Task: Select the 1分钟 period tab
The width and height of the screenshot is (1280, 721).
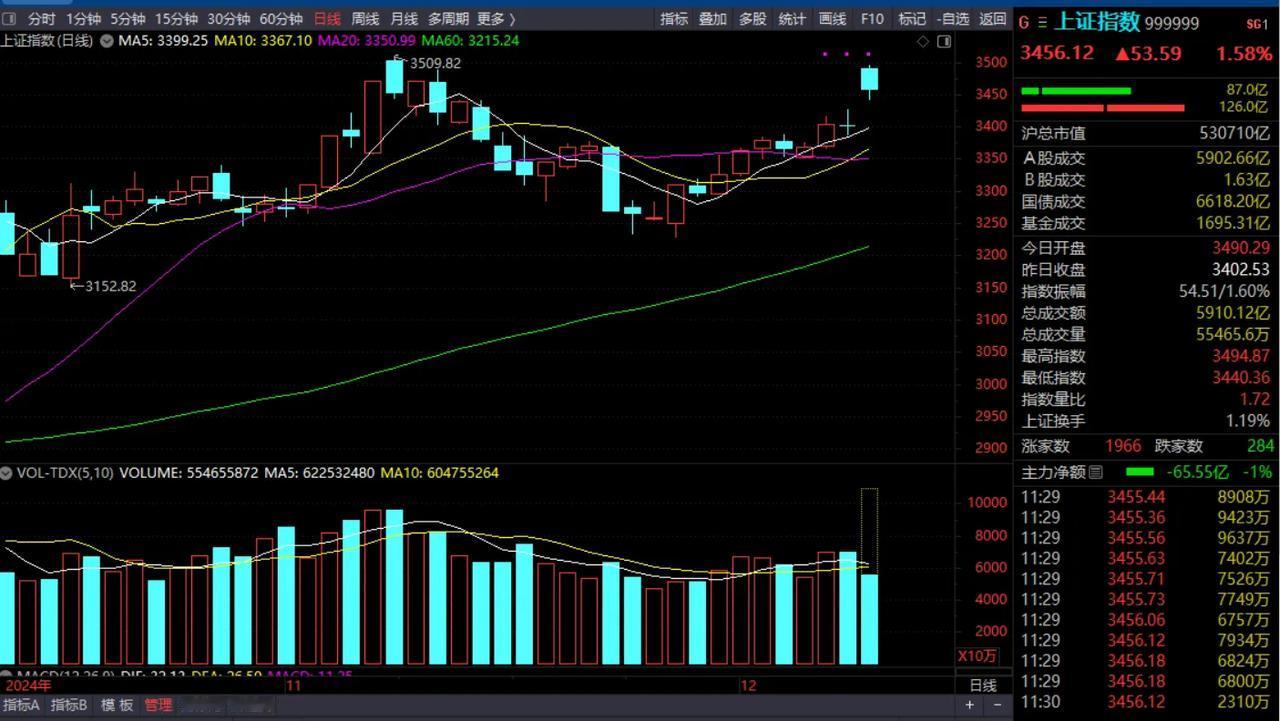Action: click(83, 19)
